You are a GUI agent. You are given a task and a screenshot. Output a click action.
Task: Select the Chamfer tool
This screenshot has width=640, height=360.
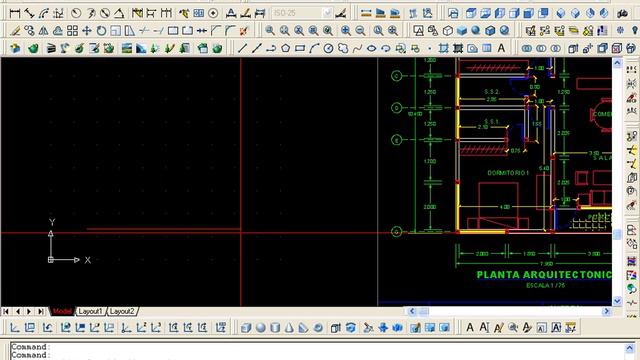click(216, 31)
